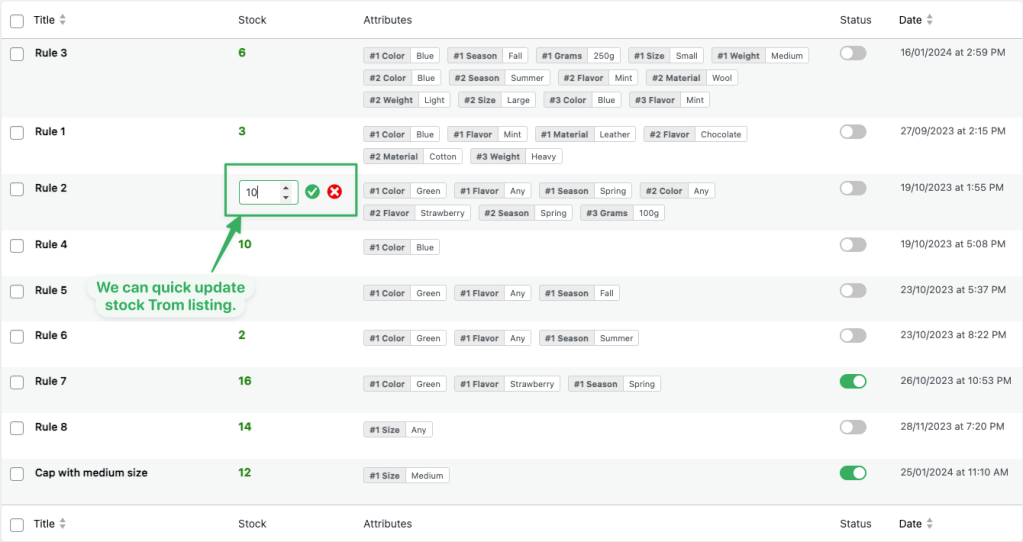Viewport: 1023px width, 542px height.
Task: Cancel stock edit with red X icon
Action: point(335,192)
